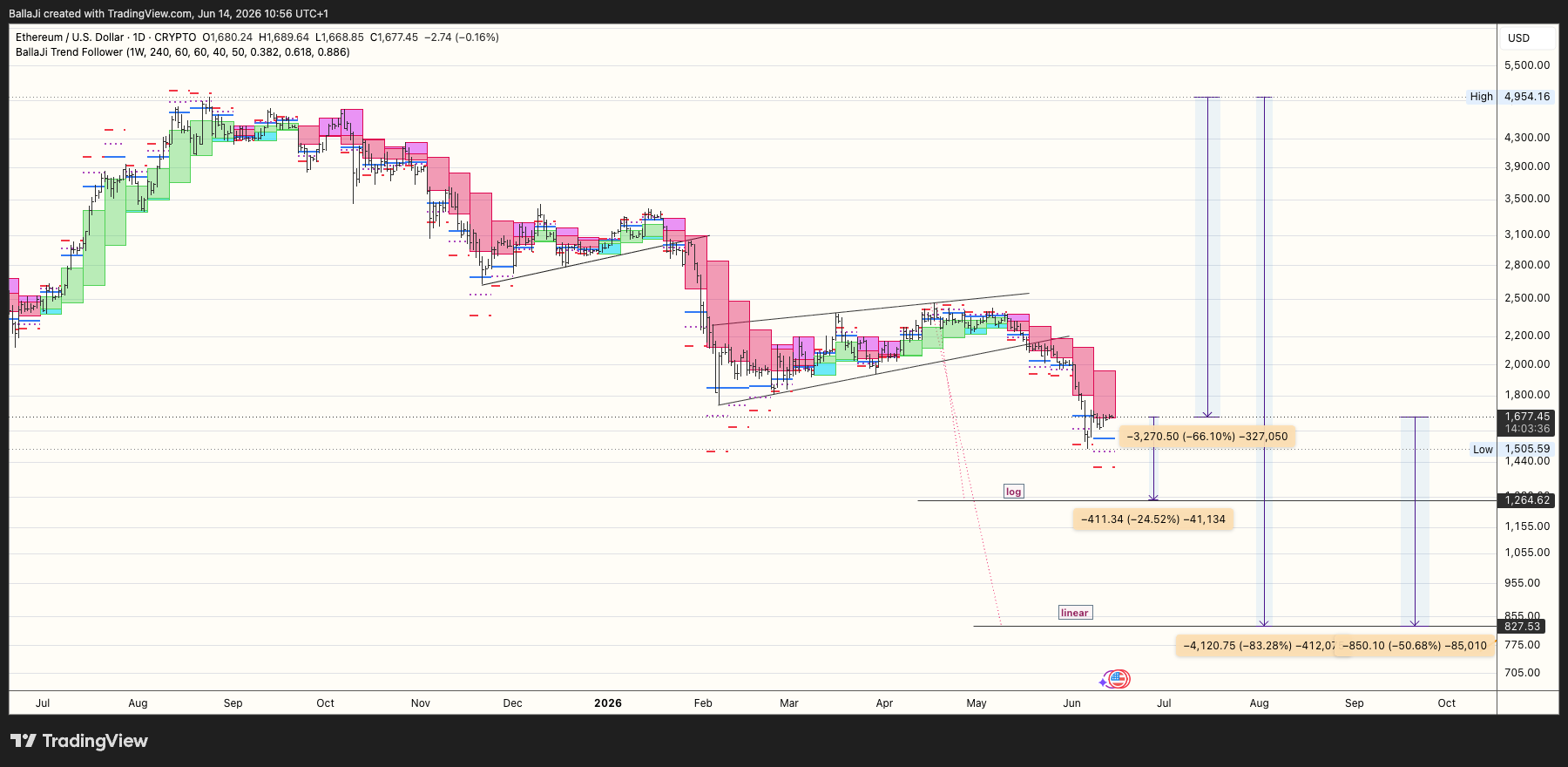
Task: Click the BallaJi Trend Follower indicator legend
Action: pos(183,52)
